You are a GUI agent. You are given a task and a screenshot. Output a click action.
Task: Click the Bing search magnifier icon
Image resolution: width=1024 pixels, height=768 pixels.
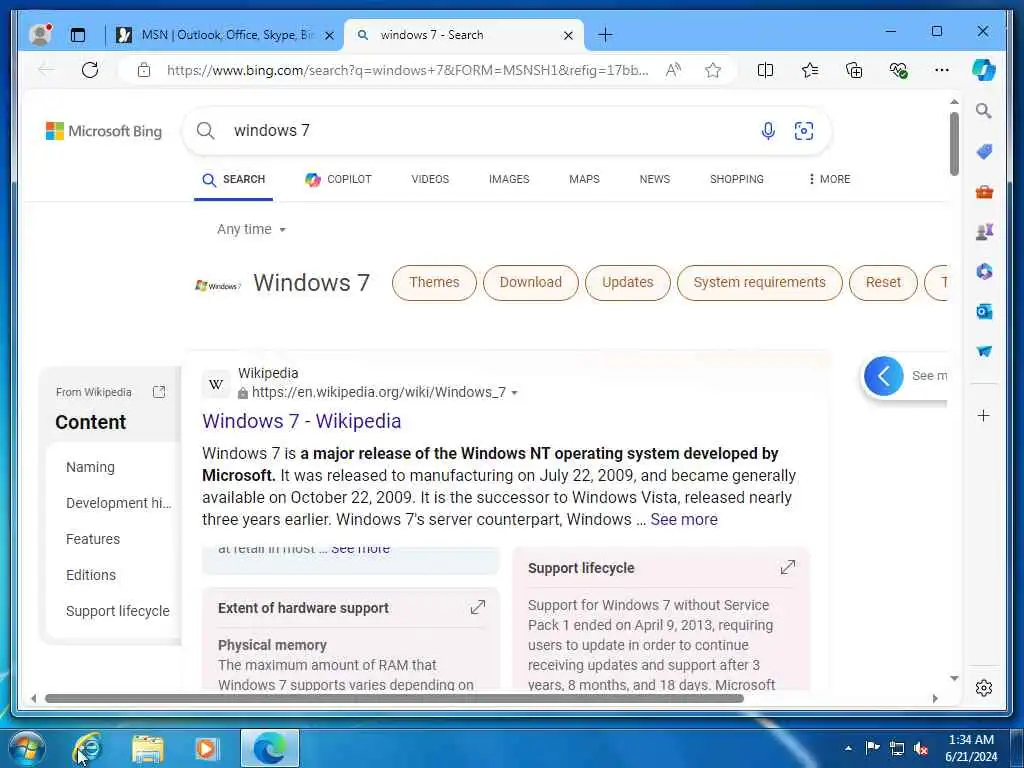(x=206, y=131)
